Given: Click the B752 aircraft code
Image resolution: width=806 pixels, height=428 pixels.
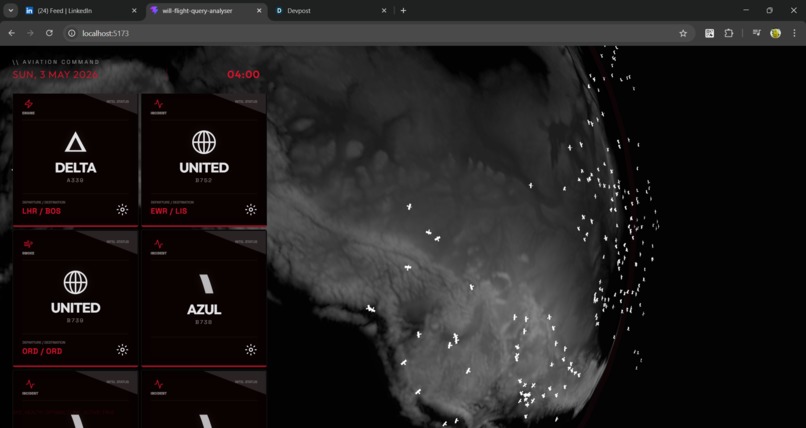Looking at the screenshot, I should (x=204, y=180).
